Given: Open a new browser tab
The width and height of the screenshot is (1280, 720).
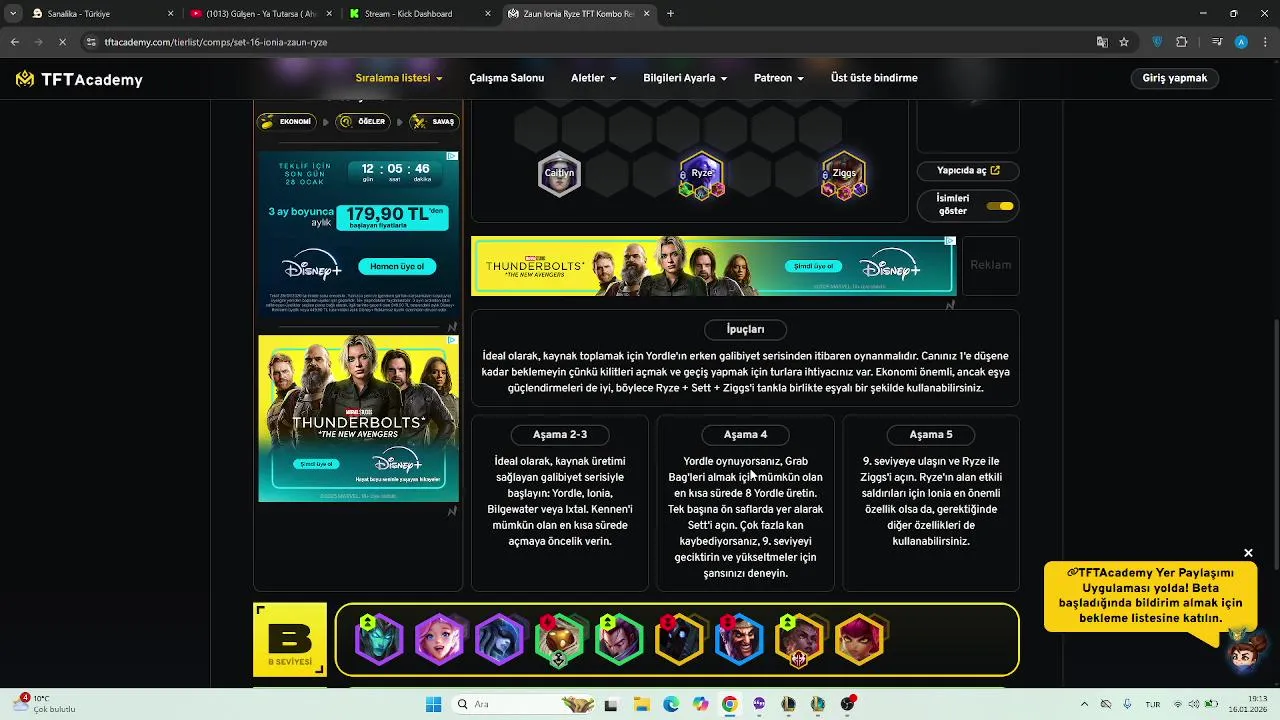Looking at the screenshot, I should pyautogui.click(x=670, y=14).
